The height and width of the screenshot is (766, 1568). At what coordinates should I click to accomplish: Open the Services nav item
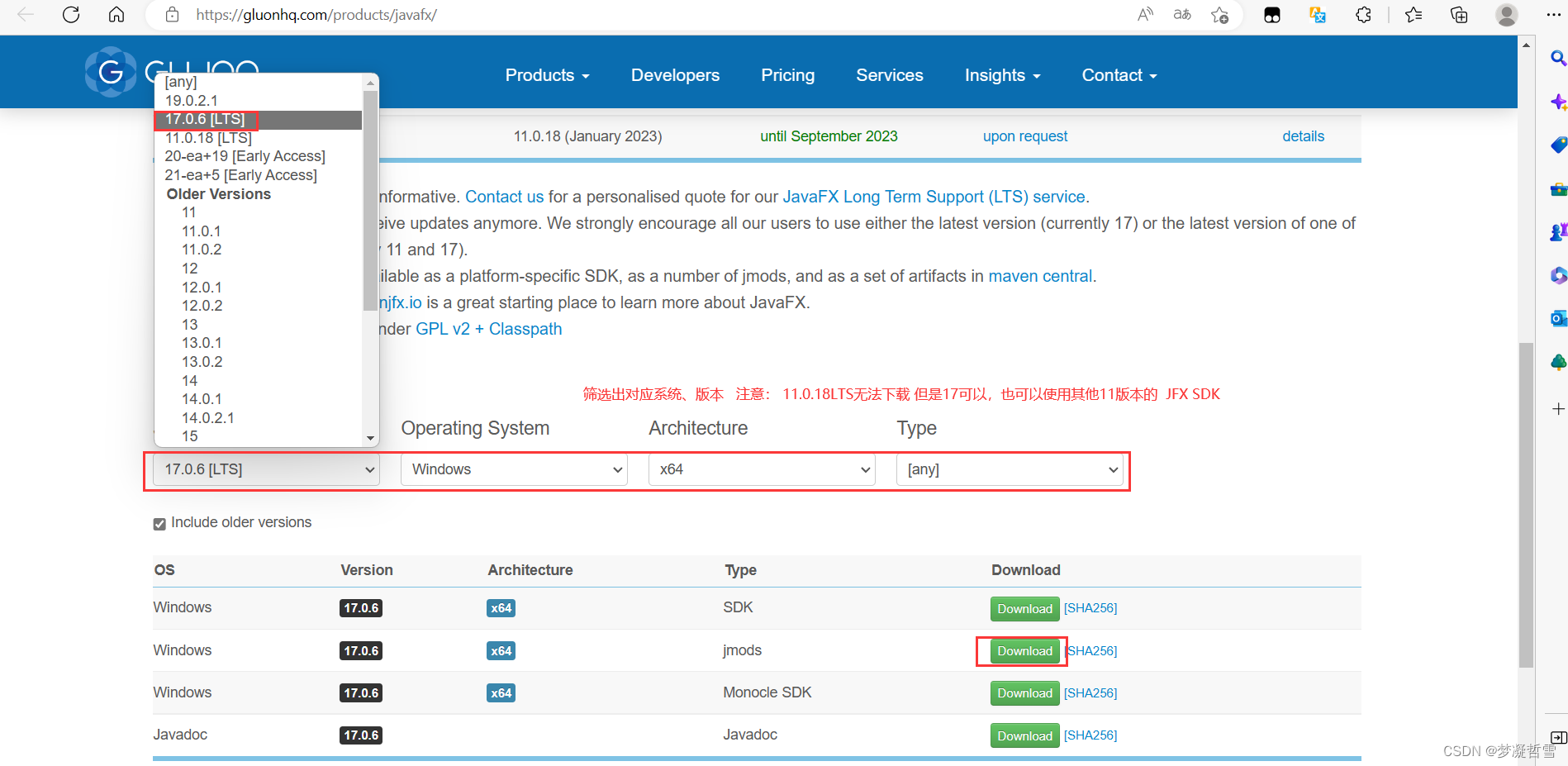point(890,75)
